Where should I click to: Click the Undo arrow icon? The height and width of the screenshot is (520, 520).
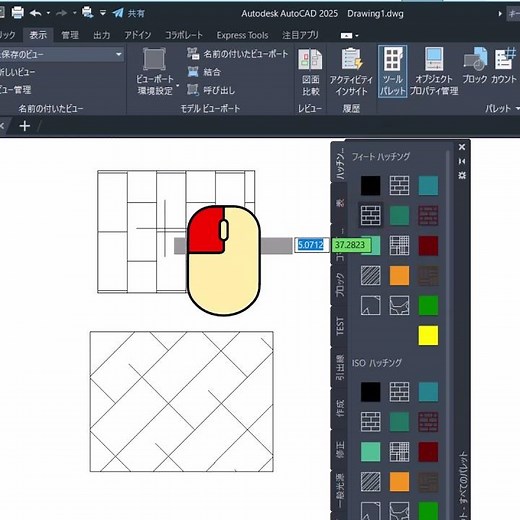(x=36, y=13)
